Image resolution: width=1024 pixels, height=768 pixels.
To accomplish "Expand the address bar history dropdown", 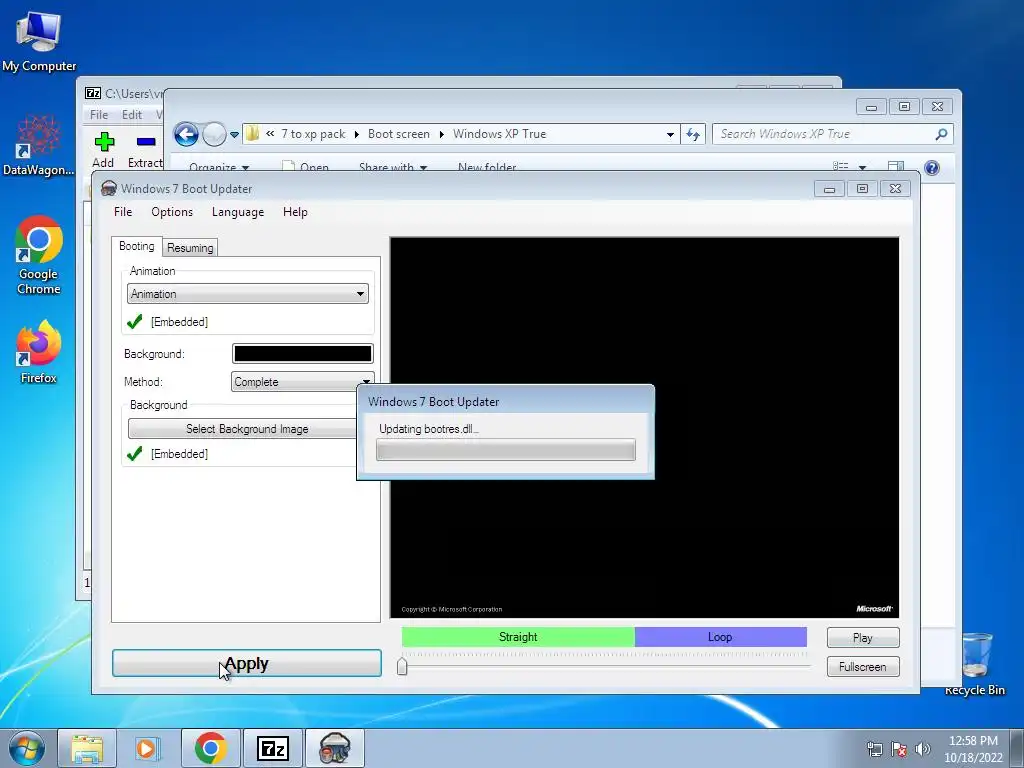I will point(670,135).
